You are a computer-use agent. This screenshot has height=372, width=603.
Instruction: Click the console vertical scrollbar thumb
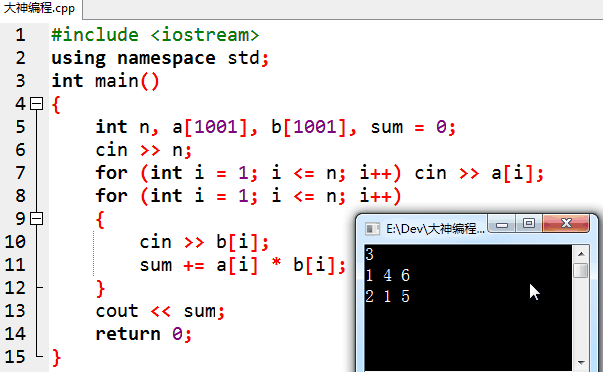581,270
